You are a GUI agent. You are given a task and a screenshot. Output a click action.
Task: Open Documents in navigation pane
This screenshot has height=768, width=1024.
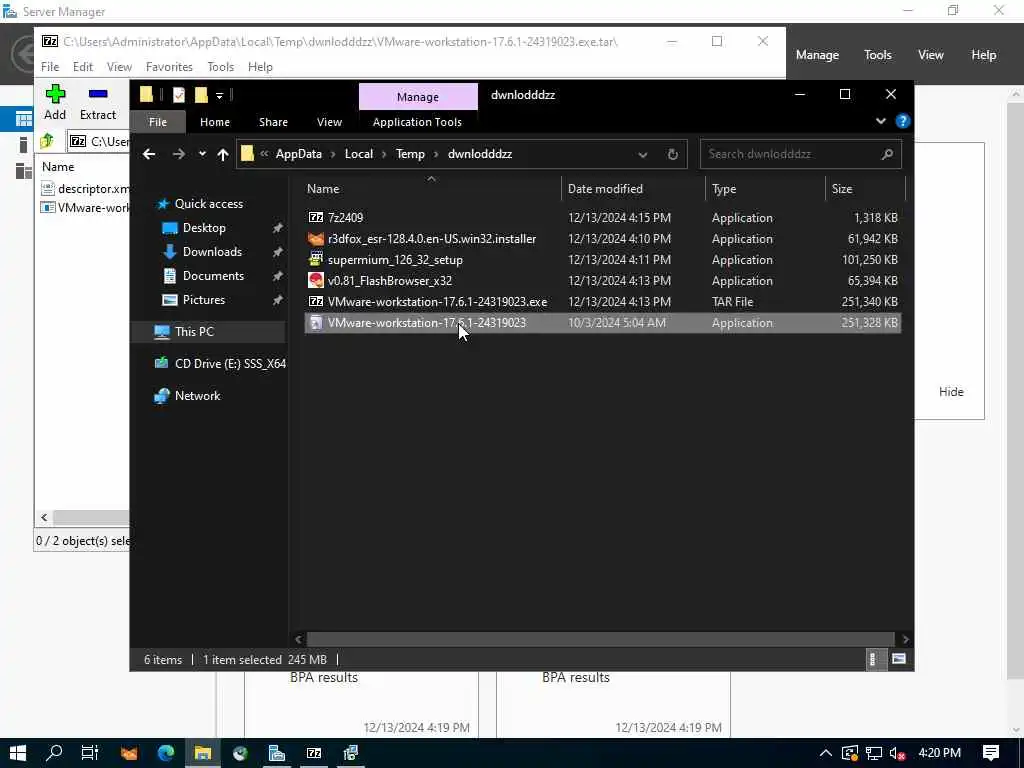tap(213, 276)
